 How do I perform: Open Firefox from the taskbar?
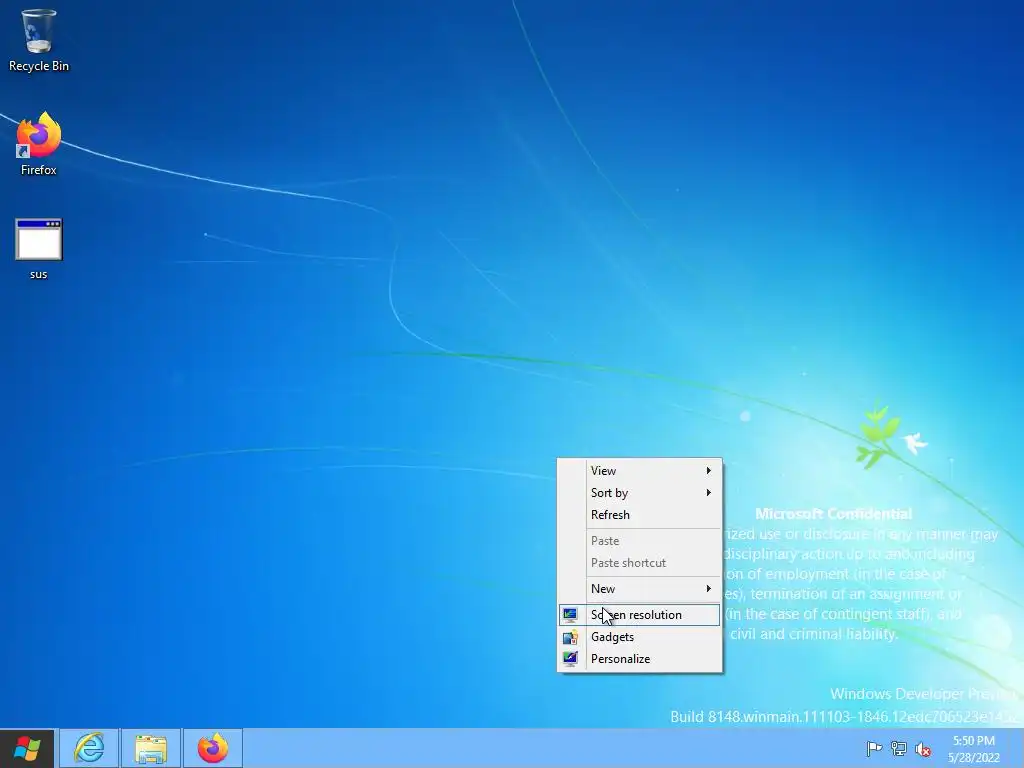(213, 748)
